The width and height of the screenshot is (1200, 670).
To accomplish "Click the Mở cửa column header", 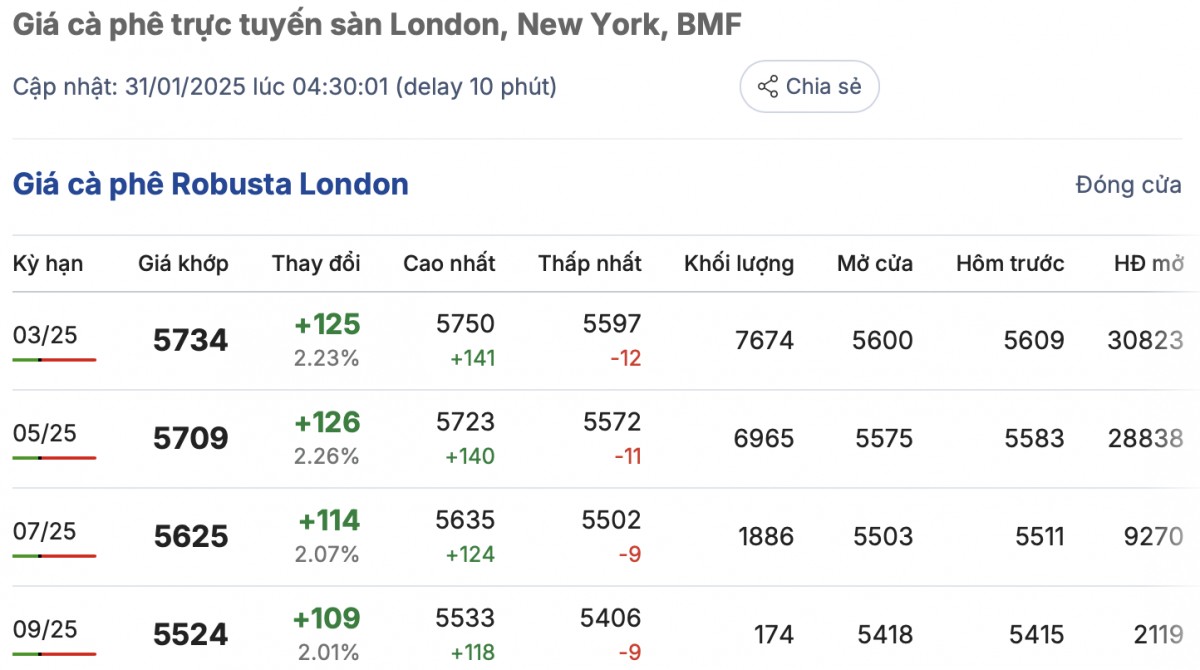I will 875,264.
